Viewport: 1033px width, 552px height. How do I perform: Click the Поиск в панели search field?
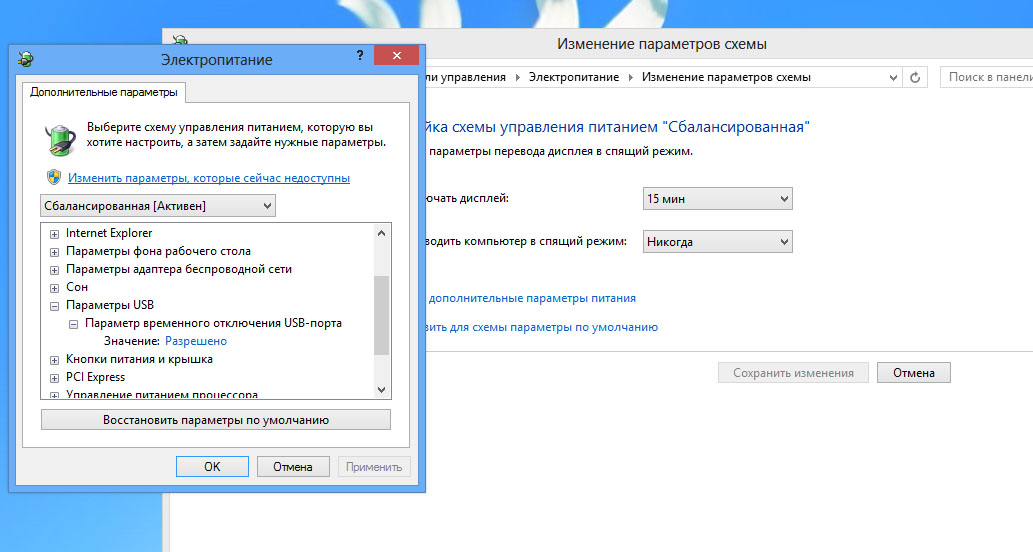[x=988, y=77]
